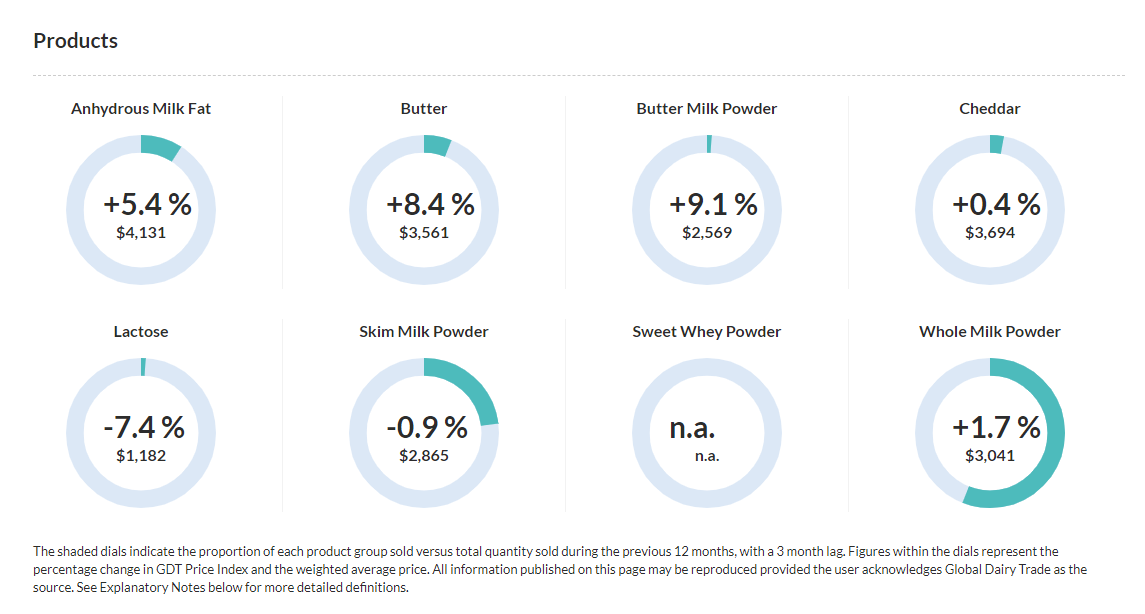Select the -0.9 % Skim Milk Powder figure
Viewport: 1145px width, 614px height.
click(x=427, y=427)
